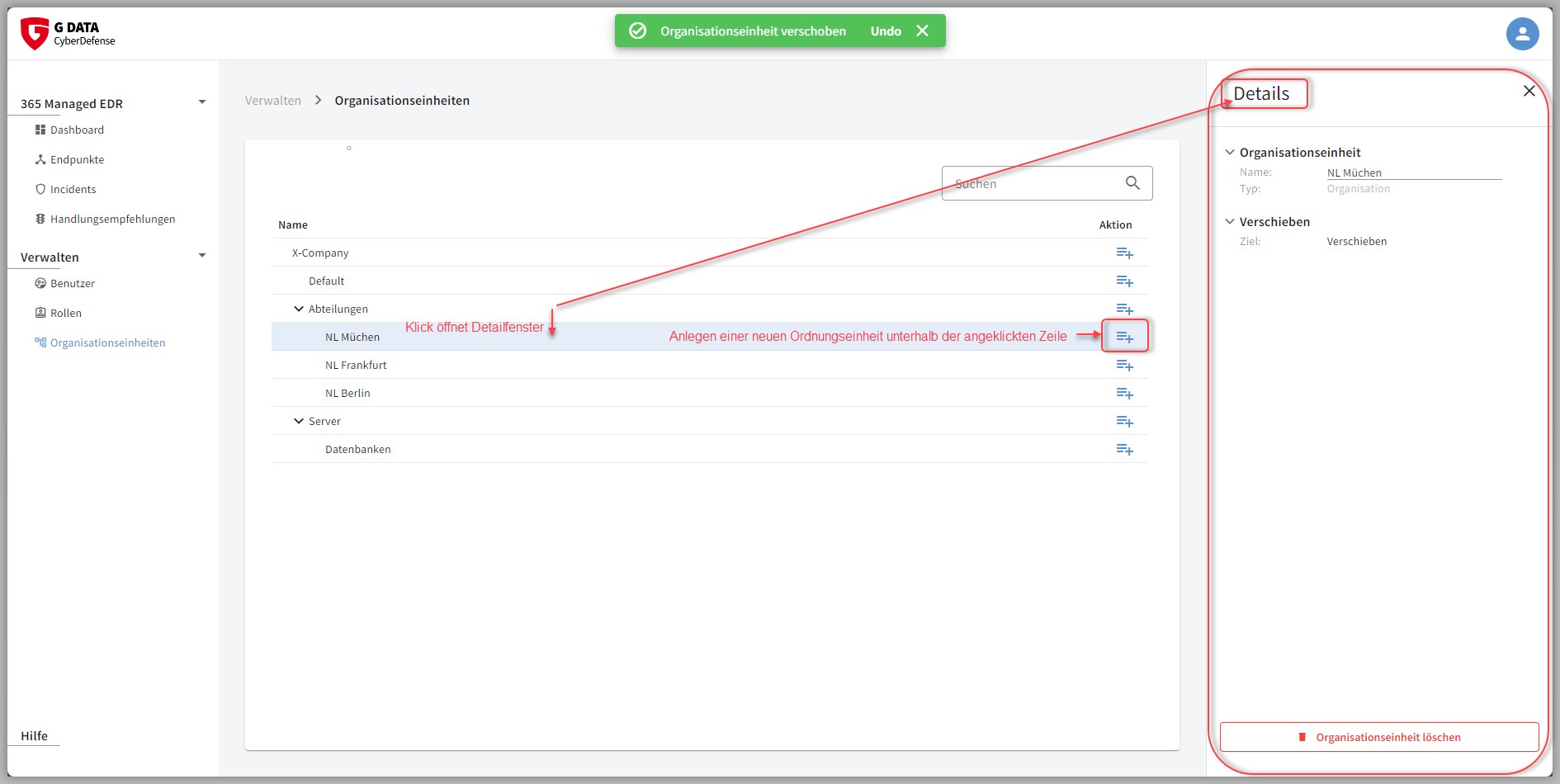This screenshot has height=784, width=1560.
Task: Dismiss the green notification with X
Action: coord(923,31)
